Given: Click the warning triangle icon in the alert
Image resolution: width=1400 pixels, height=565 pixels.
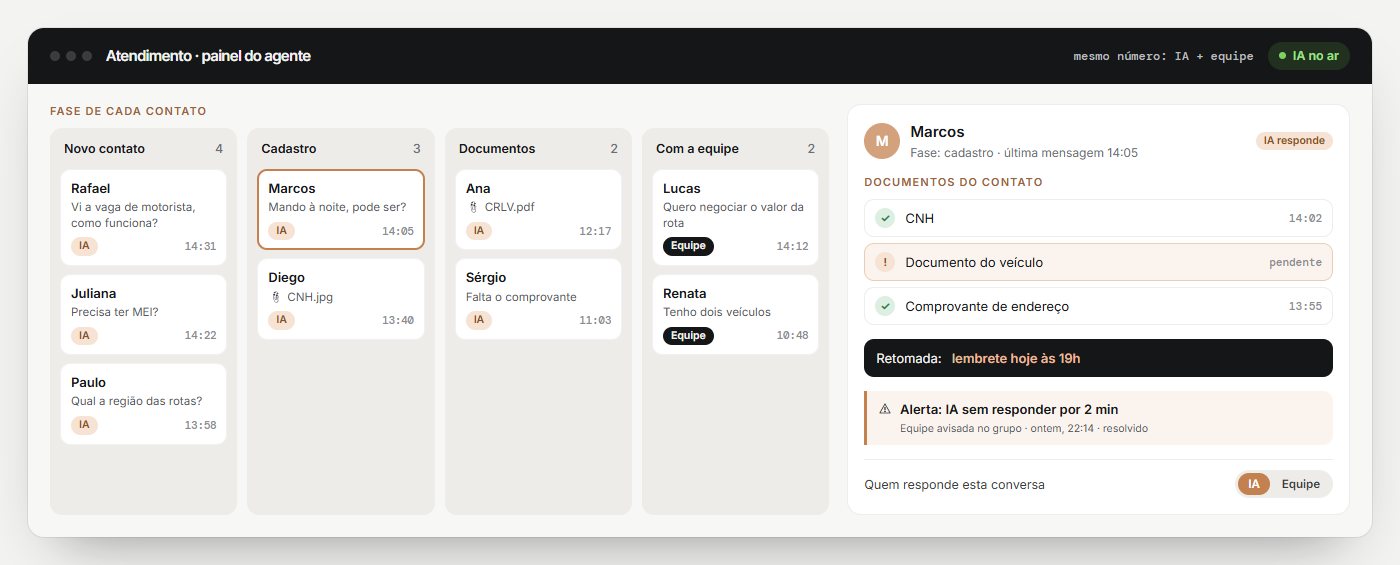Looking at the screenshot, I should coord(885,409).
